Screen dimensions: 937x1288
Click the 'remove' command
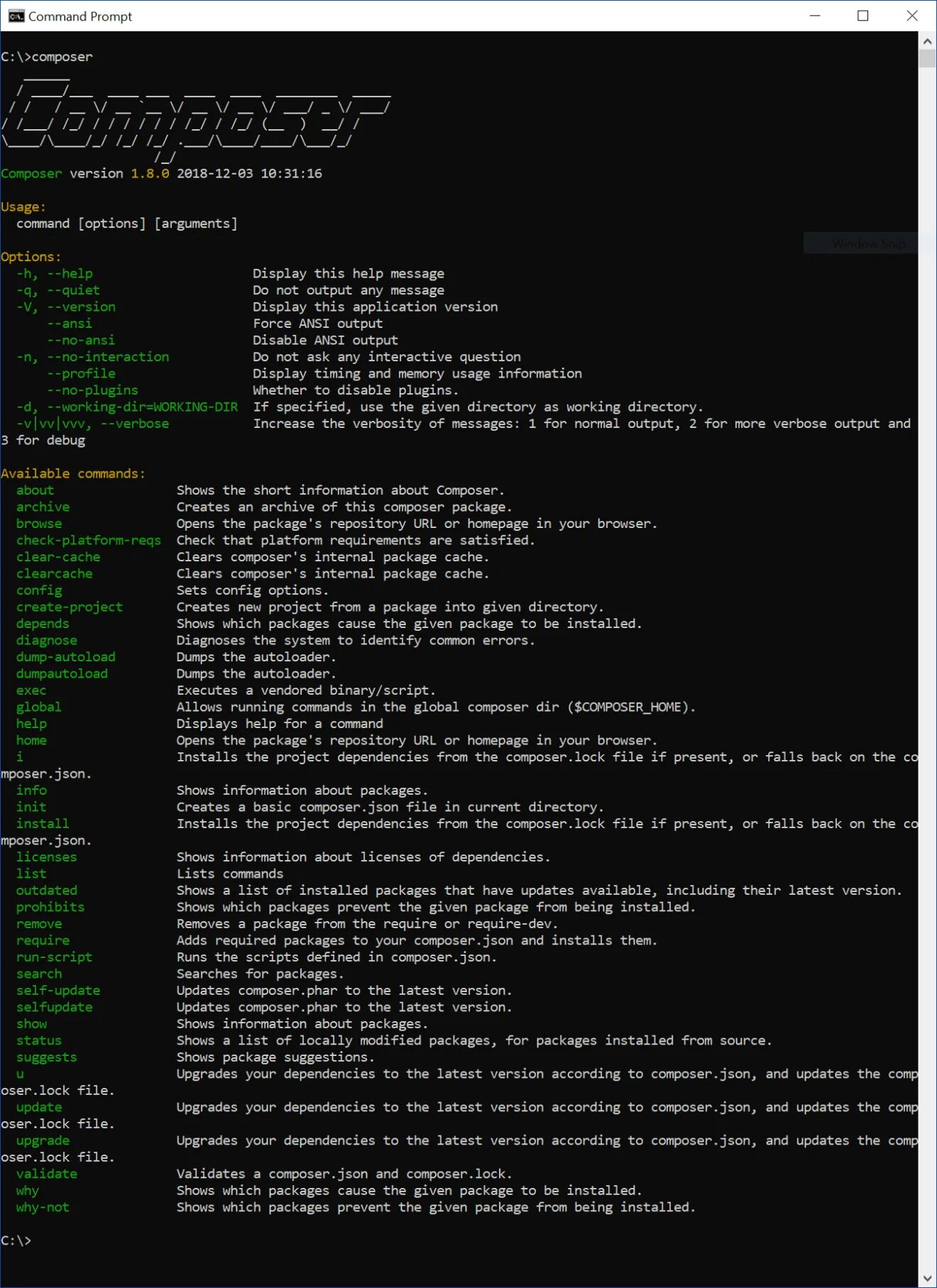39,924
